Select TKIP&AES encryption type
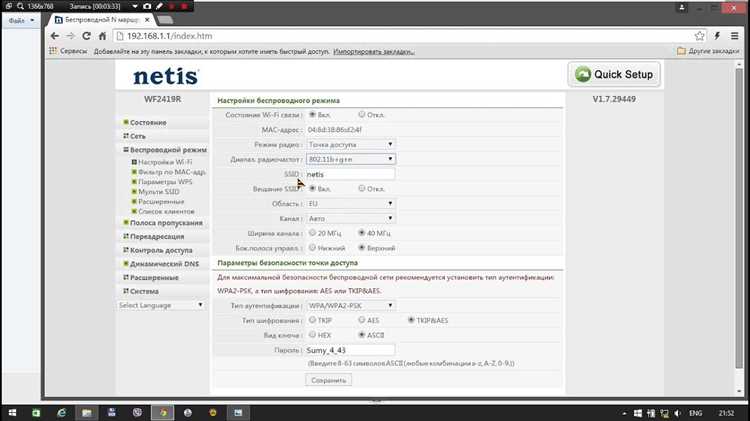 411,320
